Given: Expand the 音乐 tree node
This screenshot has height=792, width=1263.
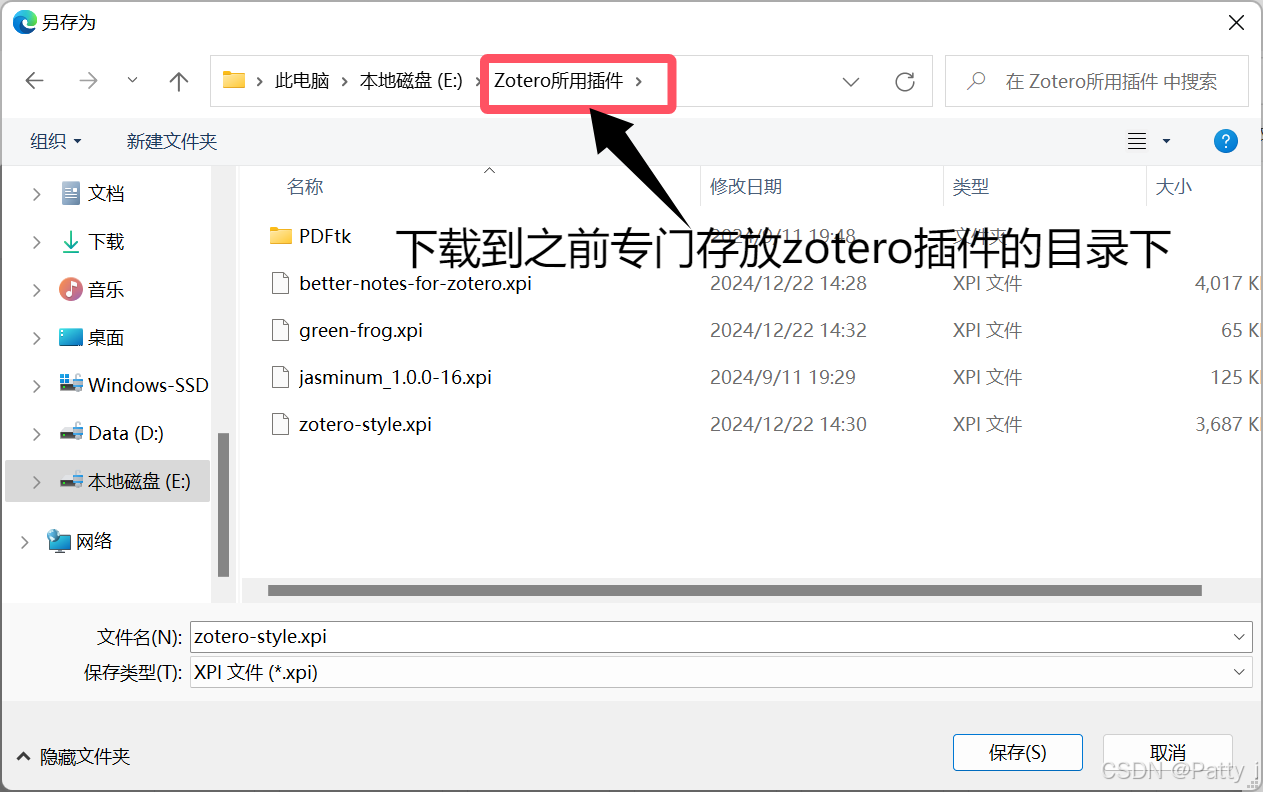Looking at the screenshot, I should 37,290.
